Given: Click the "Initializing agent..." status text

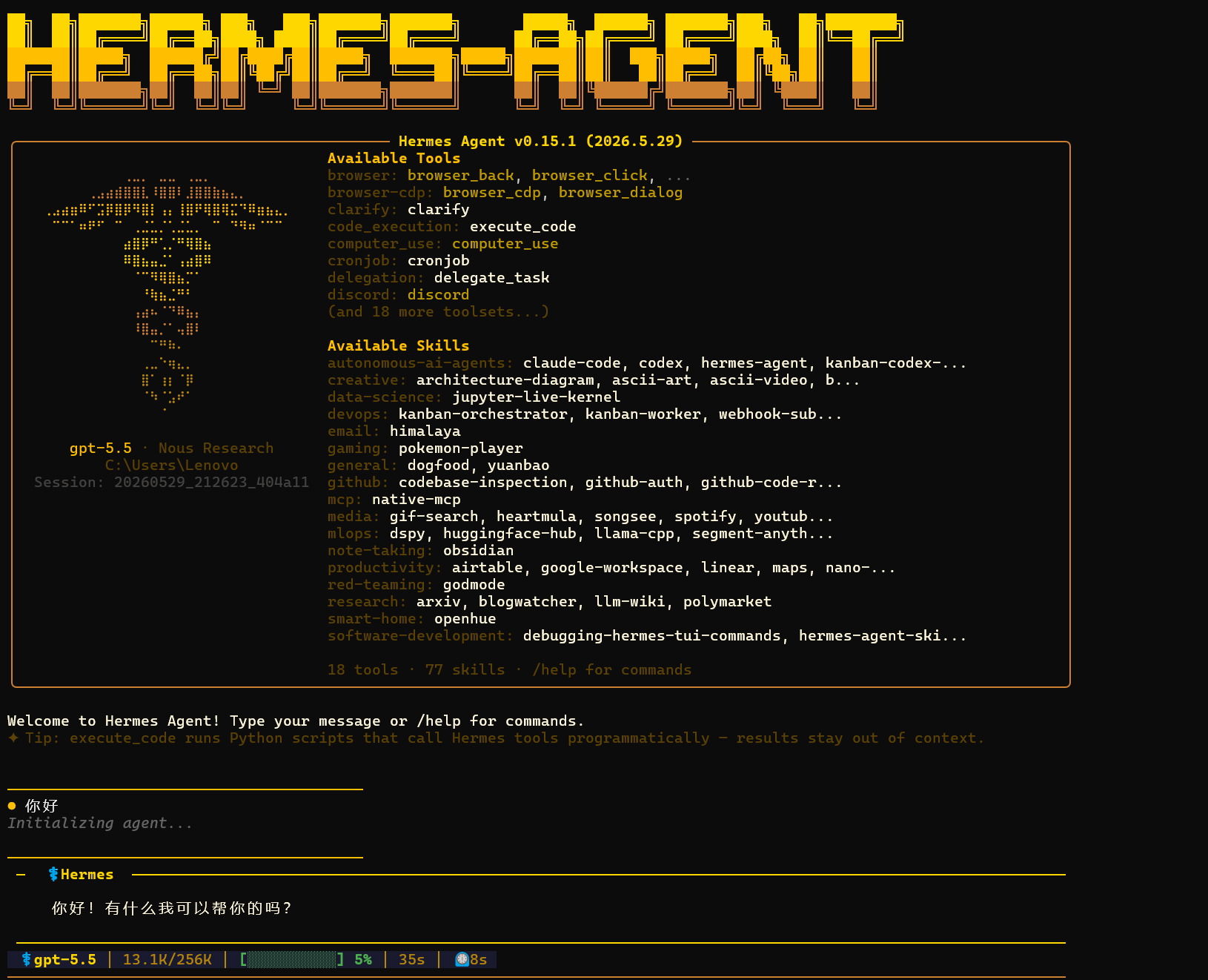Looking at the screenshot, I should (100, 824).
